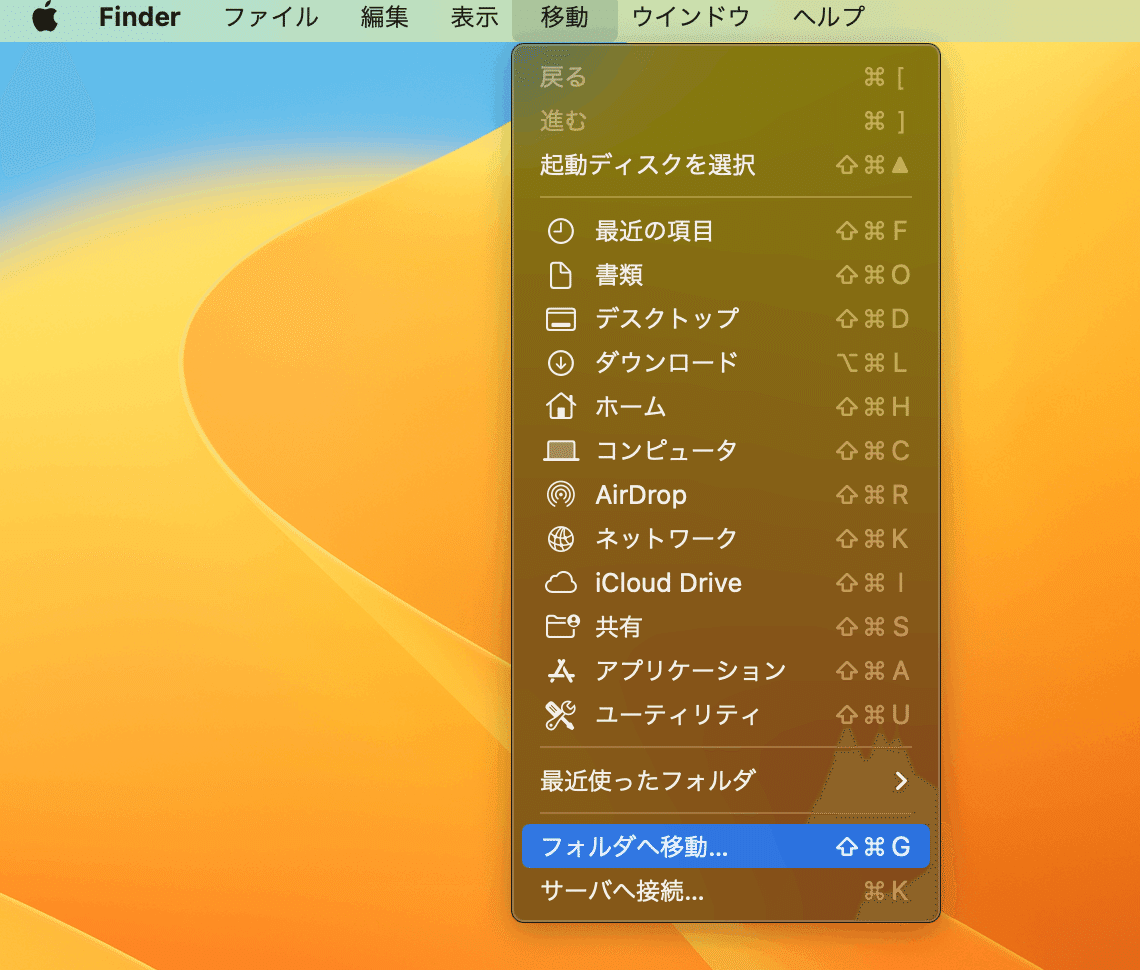Open アプリケーション via its menu label

coord(691,670)
